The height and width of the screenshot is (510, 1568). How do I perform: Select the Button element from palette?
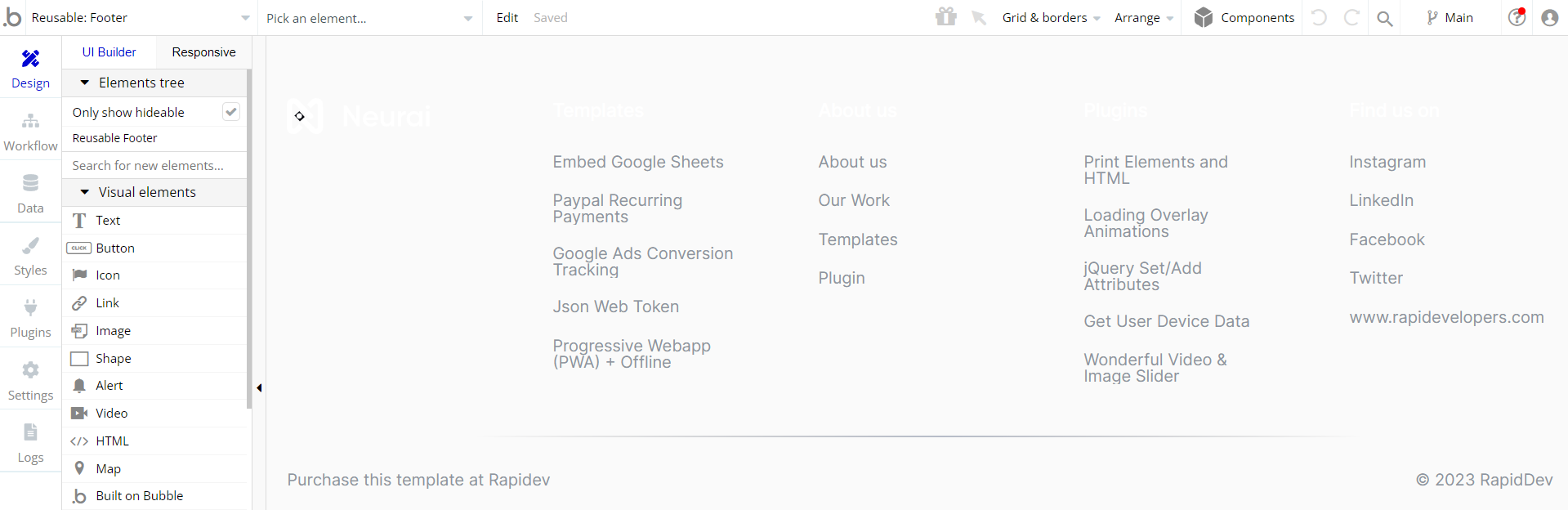tap(115, 248)
